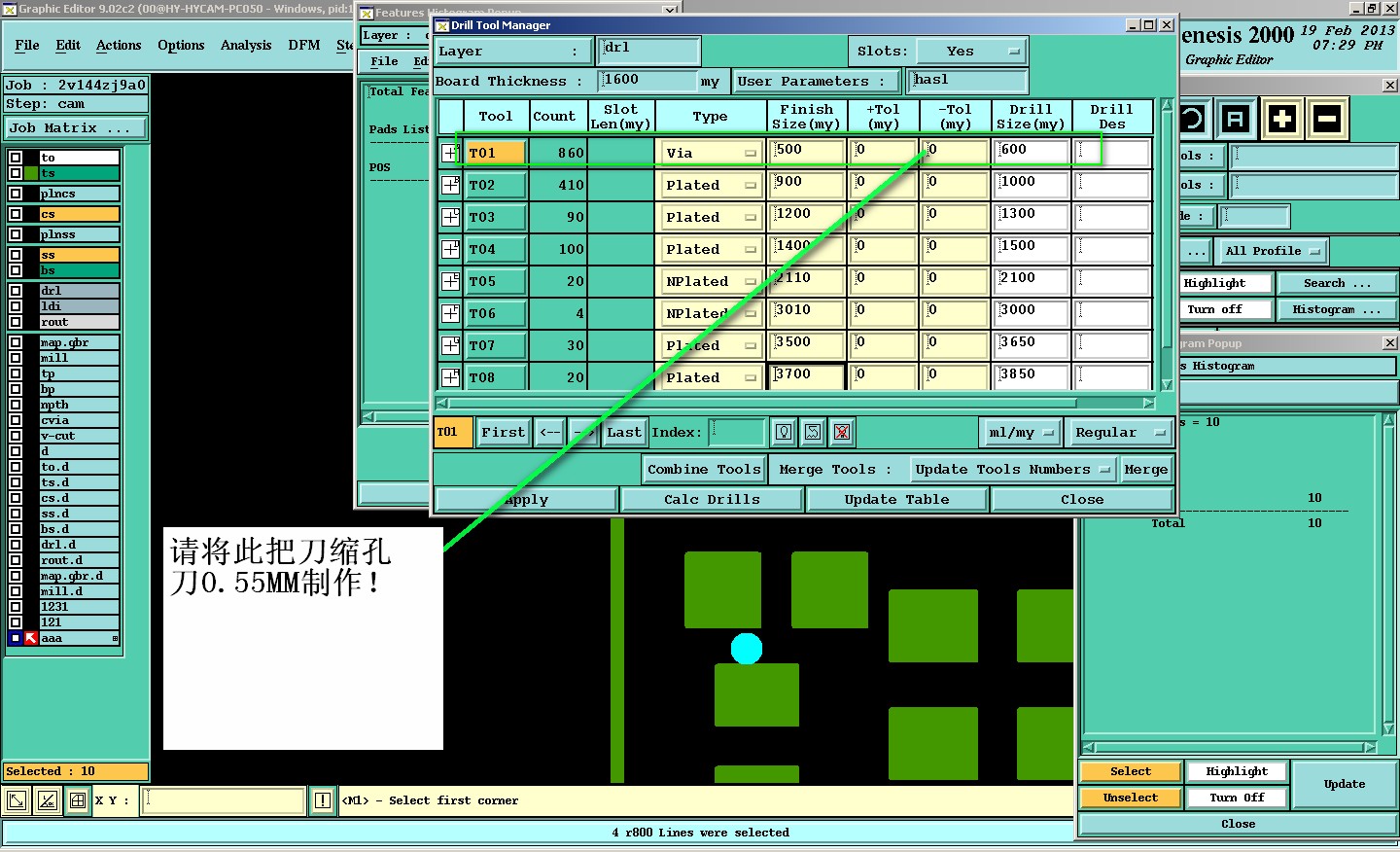Screen dimensions: 1400x852
Task: Expand tool T06 row with plus icon
Action: click(x=450, y=313)
